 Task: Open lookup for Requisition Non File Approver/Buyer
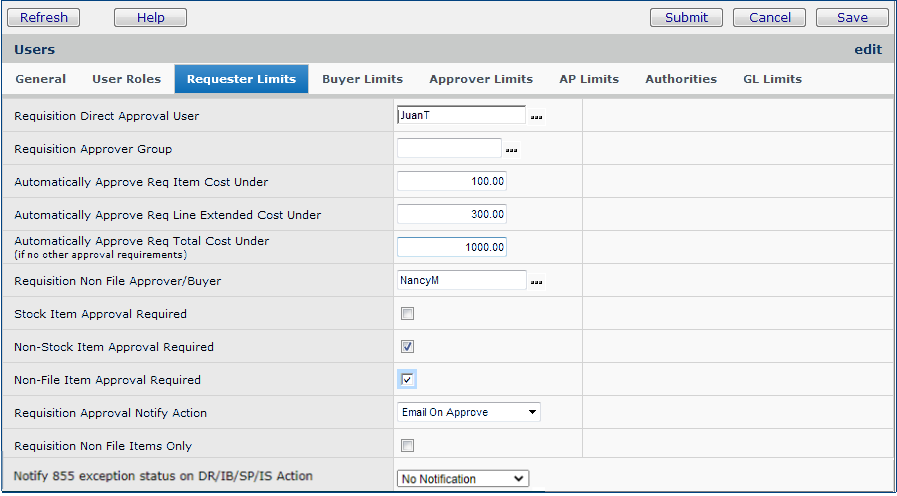coord(537,283)
